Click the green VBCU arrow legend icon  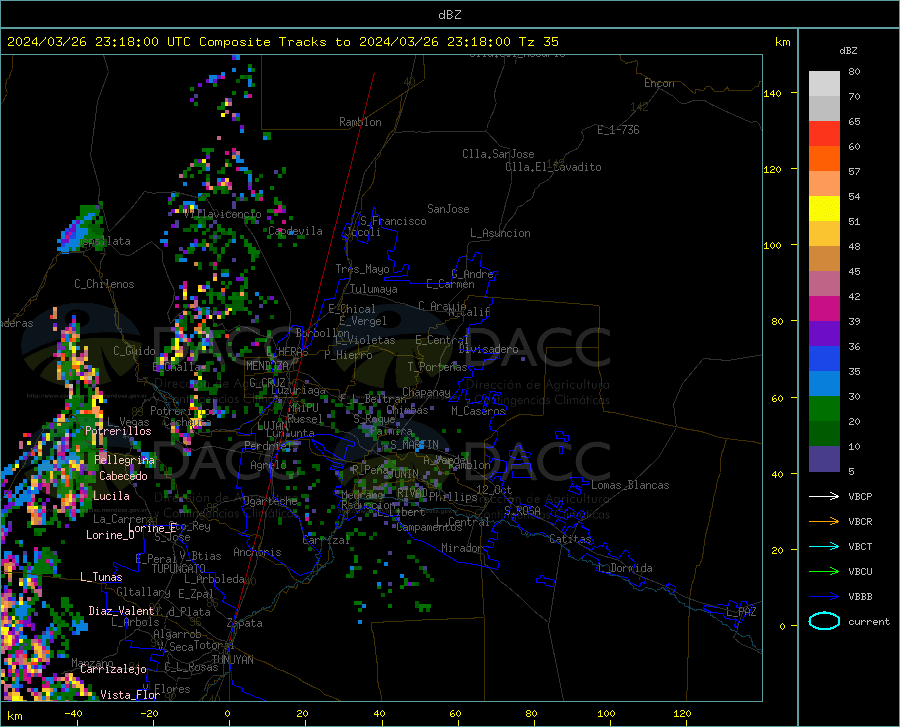[x=824, y=572]
